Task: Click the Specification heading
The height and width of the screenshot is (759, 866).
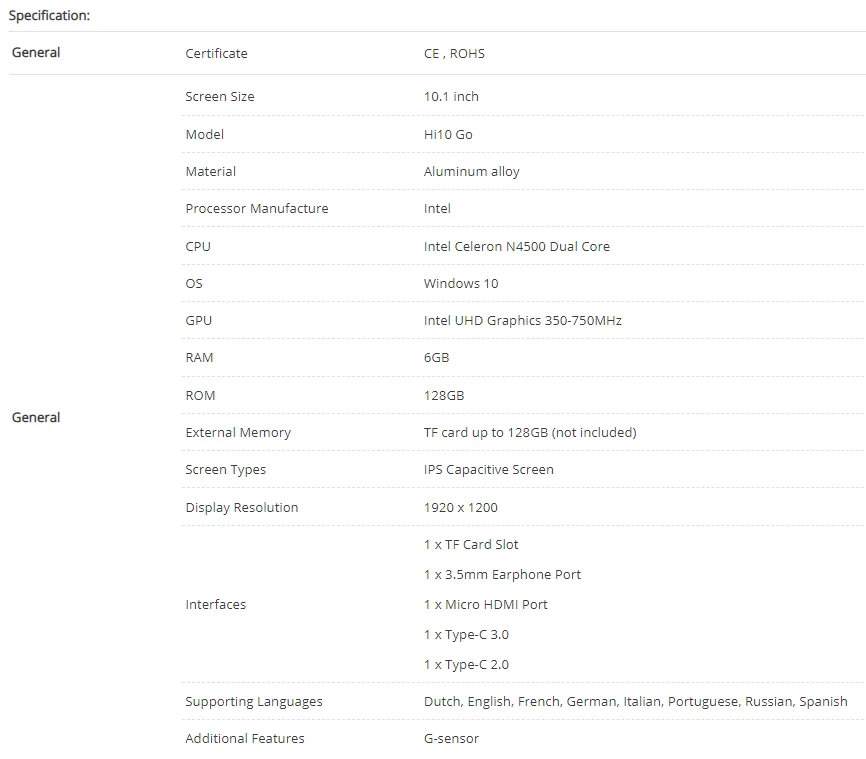Action: (48, 16)
